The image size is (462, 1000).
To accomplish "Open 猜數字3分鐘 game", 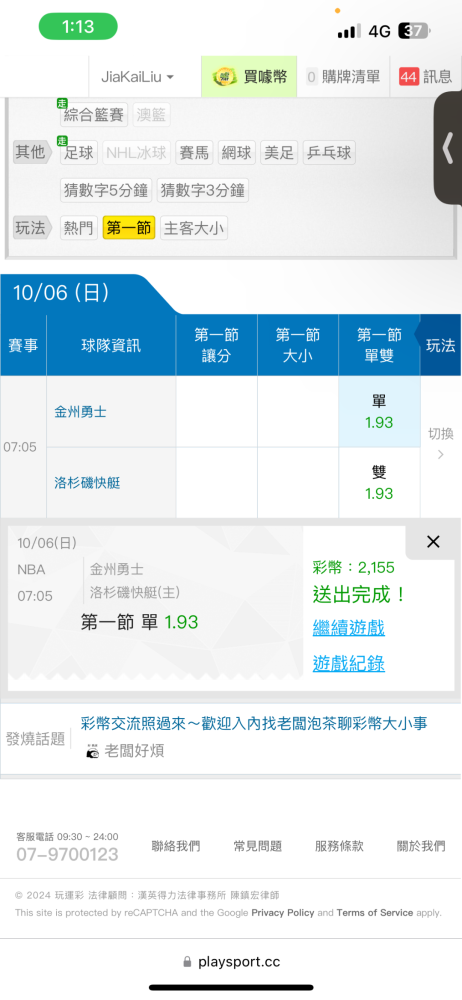I will (203, 190).
